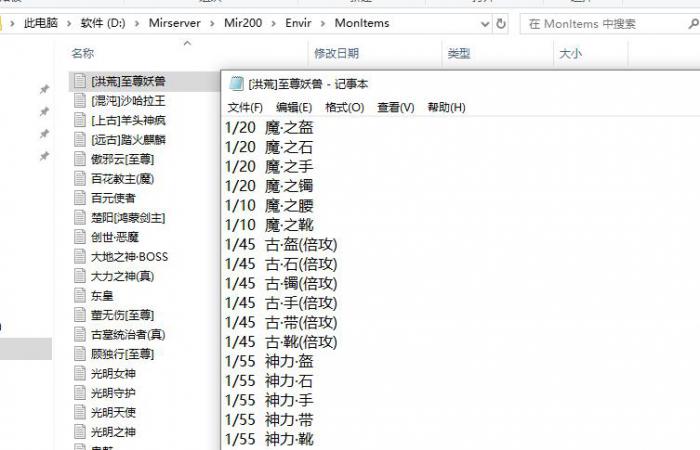Select the 软件 (D:) breadcrumb
Image resolution: width=700 pixels, height=450 pixels.
103,23
